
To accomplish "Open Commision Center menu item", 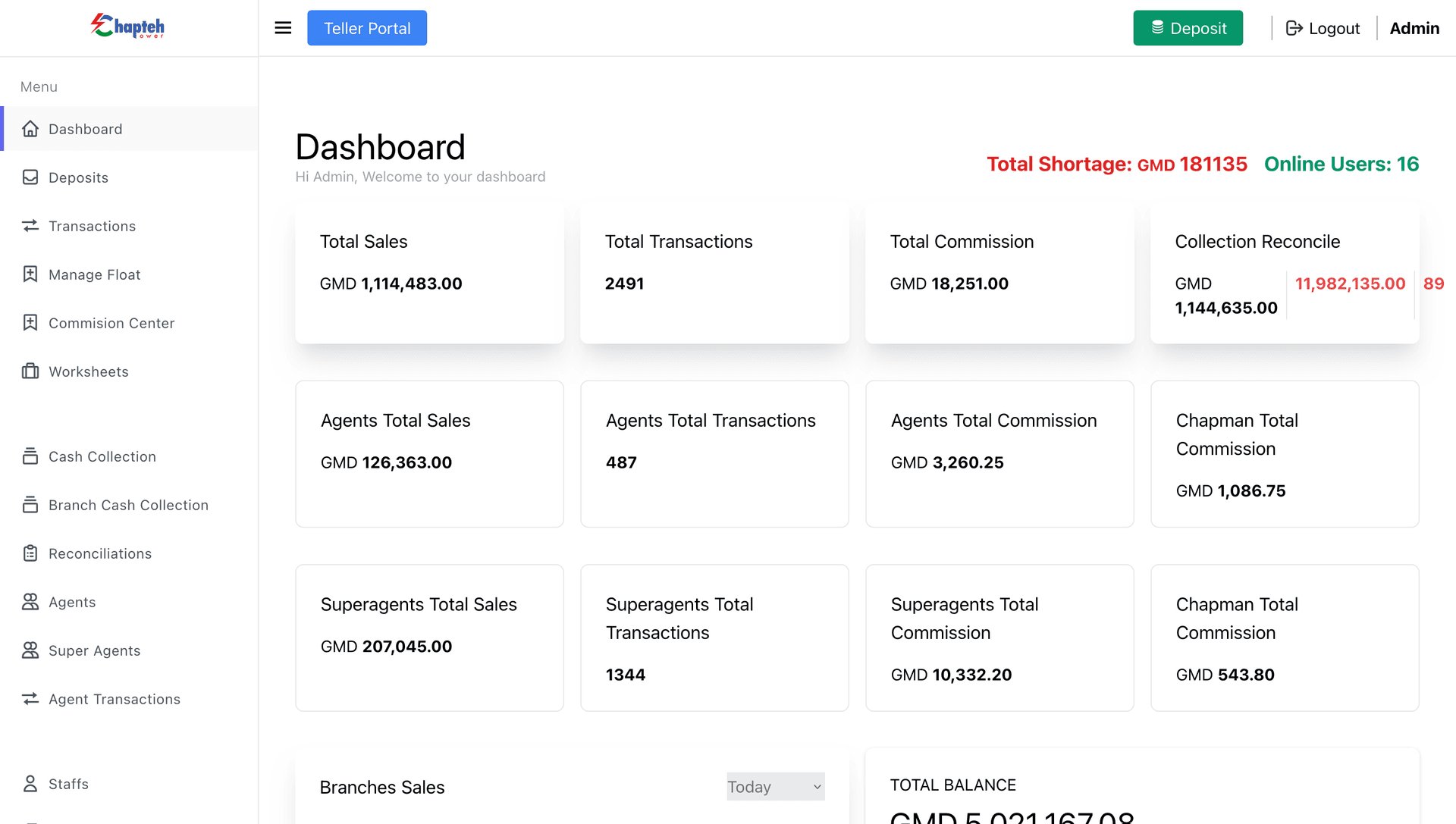I will click(111, 323).
